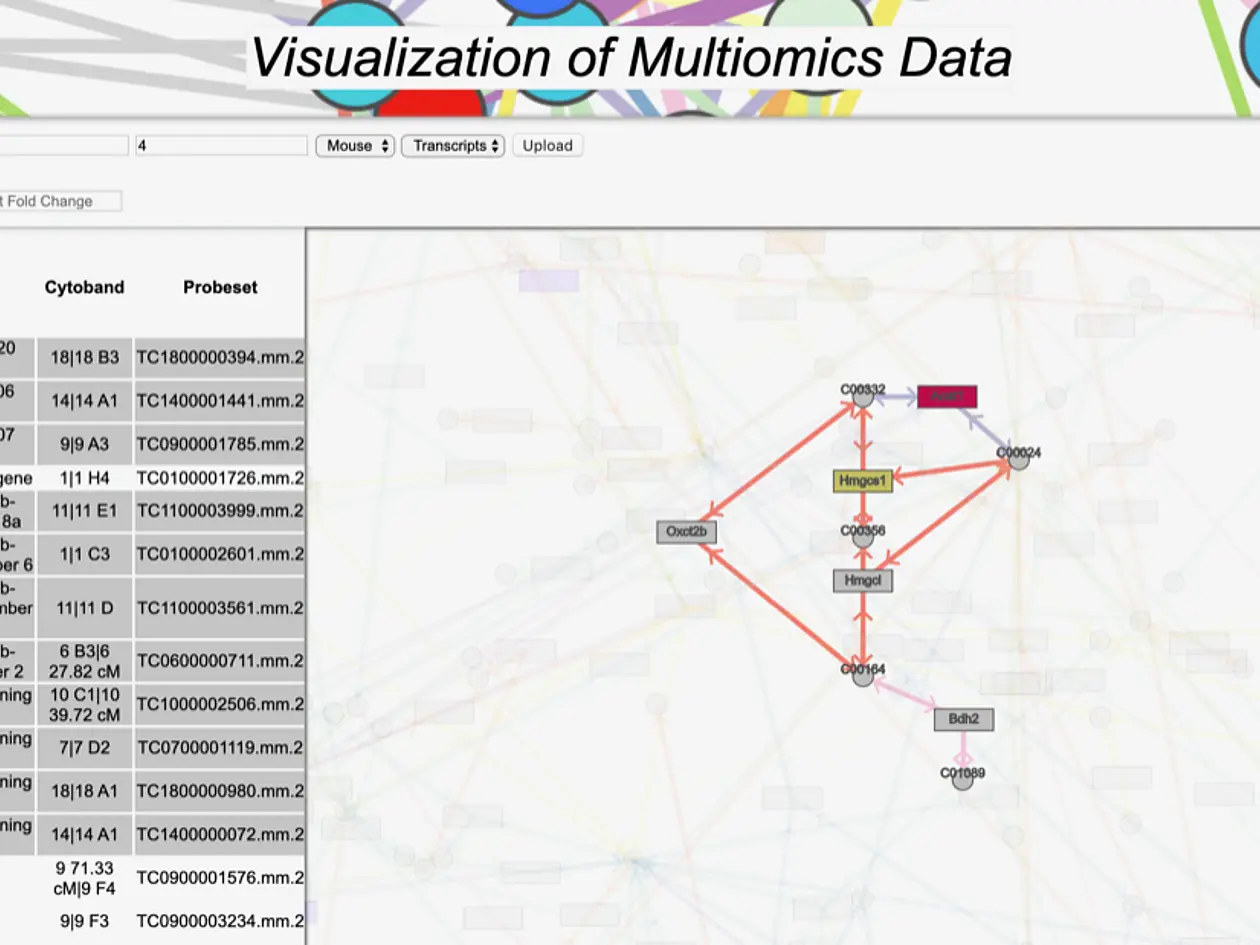This screenshot has height=945, width=1260.
Task: Select the Oxct2b gene node
Action: click(686, 532)
